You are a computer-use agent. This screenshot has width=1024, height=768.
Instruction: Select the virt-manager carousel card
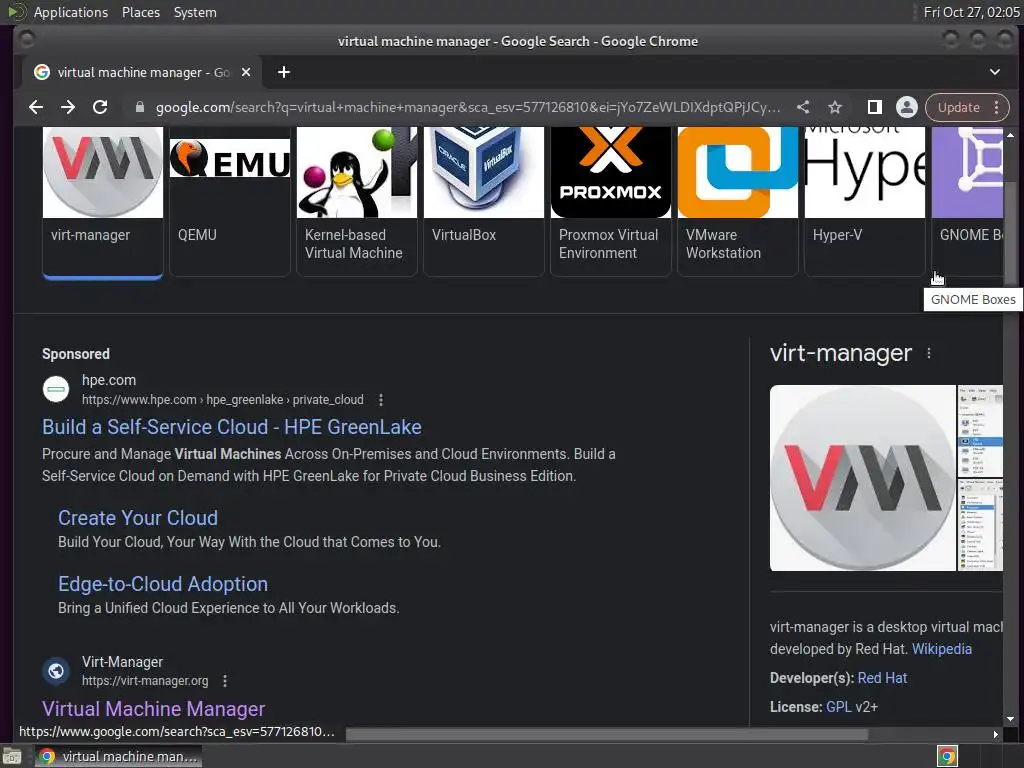coord(103,202)
